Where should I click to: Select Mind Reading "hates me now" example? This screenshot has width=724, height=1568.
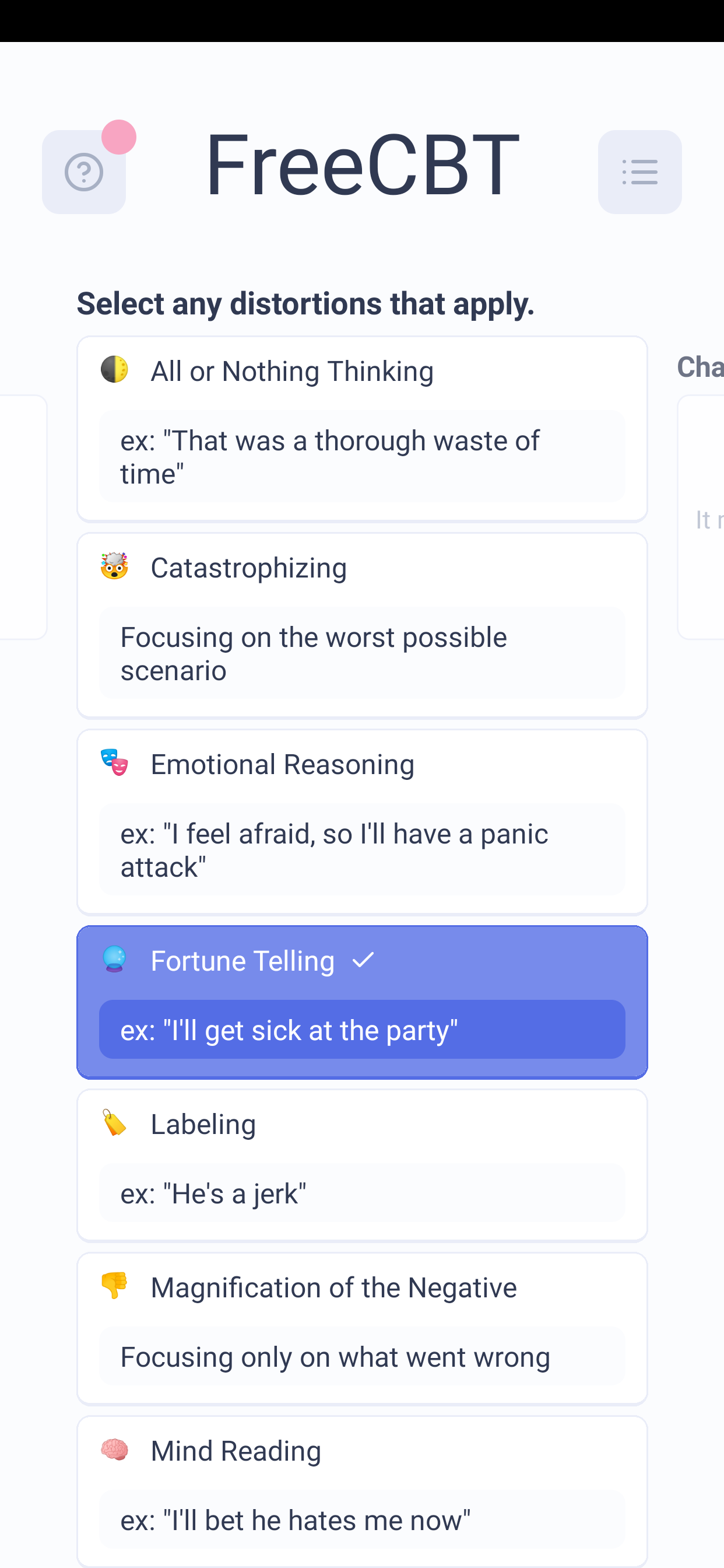point(362,1520)
